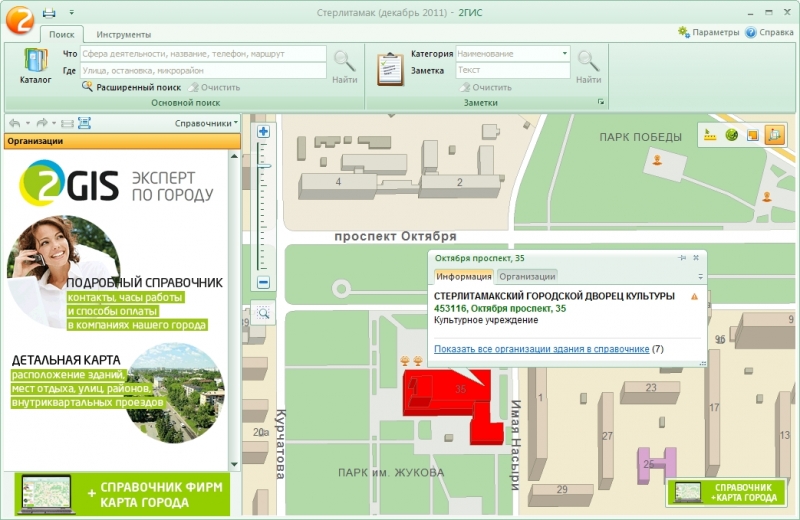Screen dimensions: 800x520
Task: Click the map zoom slider handle
Action: pyautogui.click(x=263, y=166)
